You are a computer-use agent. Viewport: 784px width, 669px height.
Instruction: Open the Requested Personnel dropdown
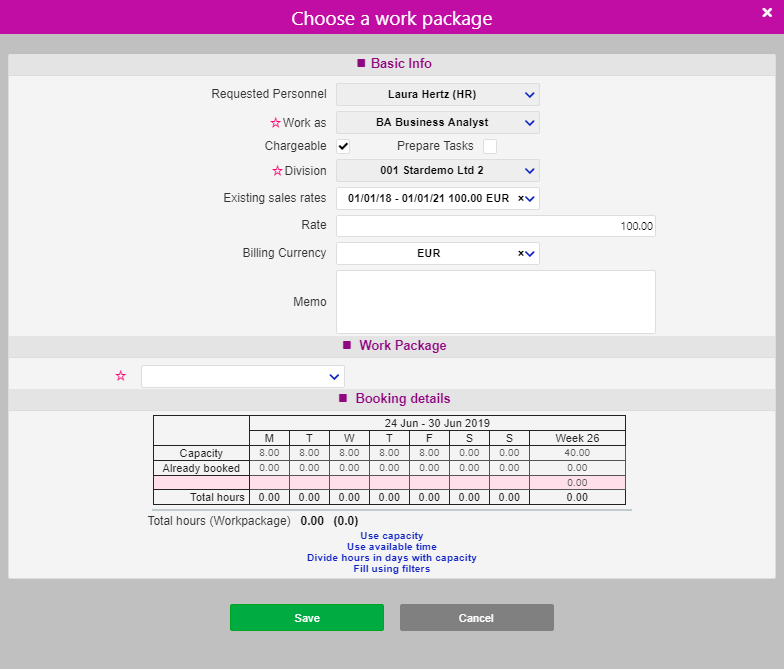click(438, 94)
